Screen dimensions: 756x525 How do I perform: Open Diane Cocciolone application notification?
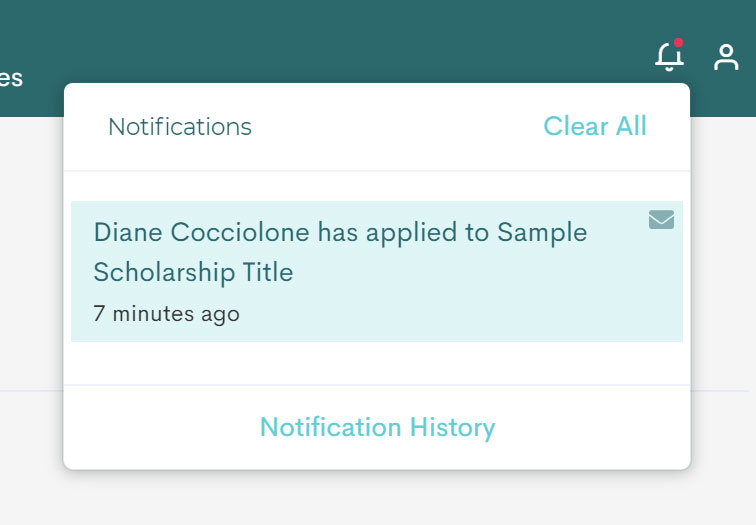377,271
